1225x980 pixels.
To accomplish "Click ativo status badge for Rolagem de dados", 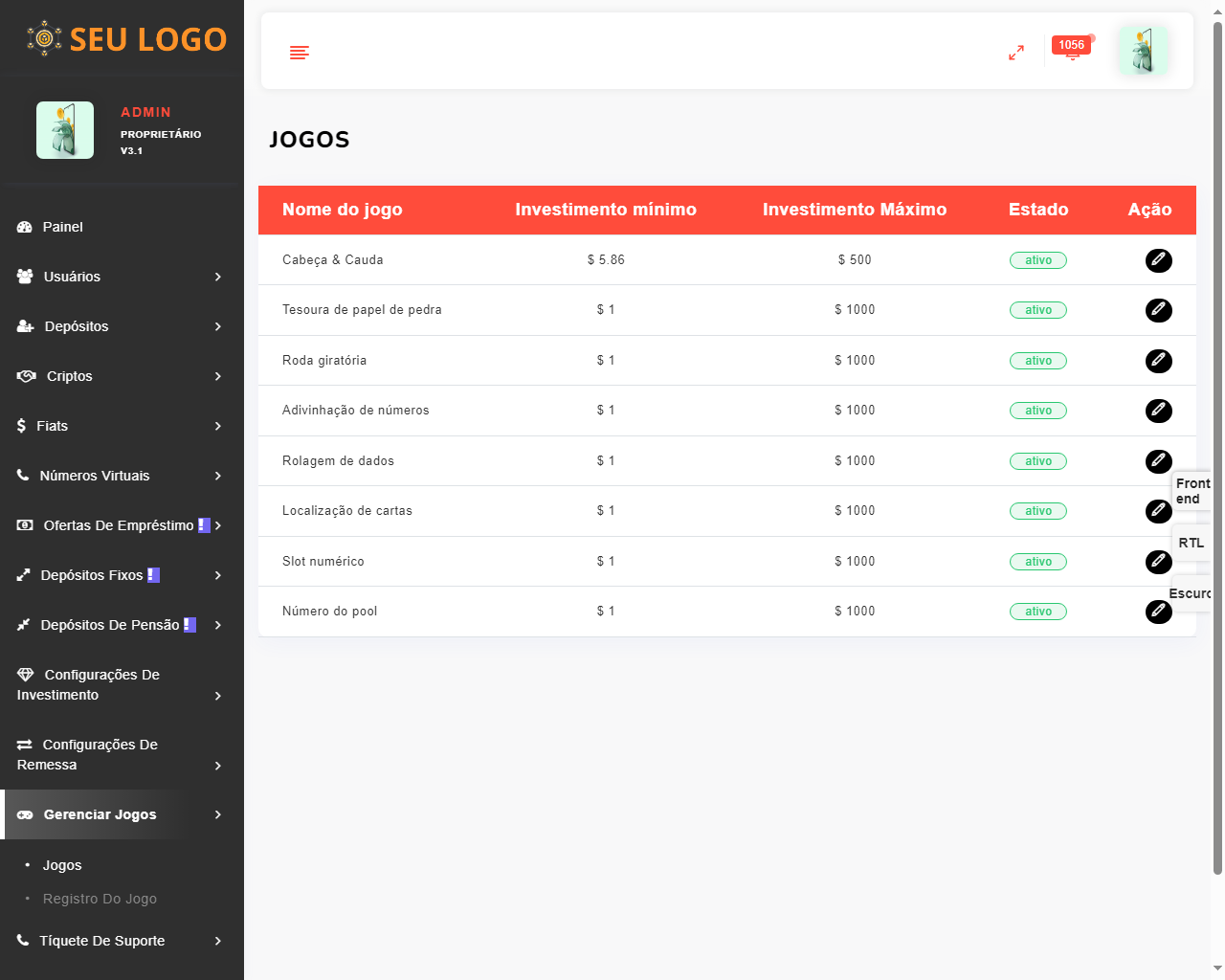I will [x=1038, y=461].
